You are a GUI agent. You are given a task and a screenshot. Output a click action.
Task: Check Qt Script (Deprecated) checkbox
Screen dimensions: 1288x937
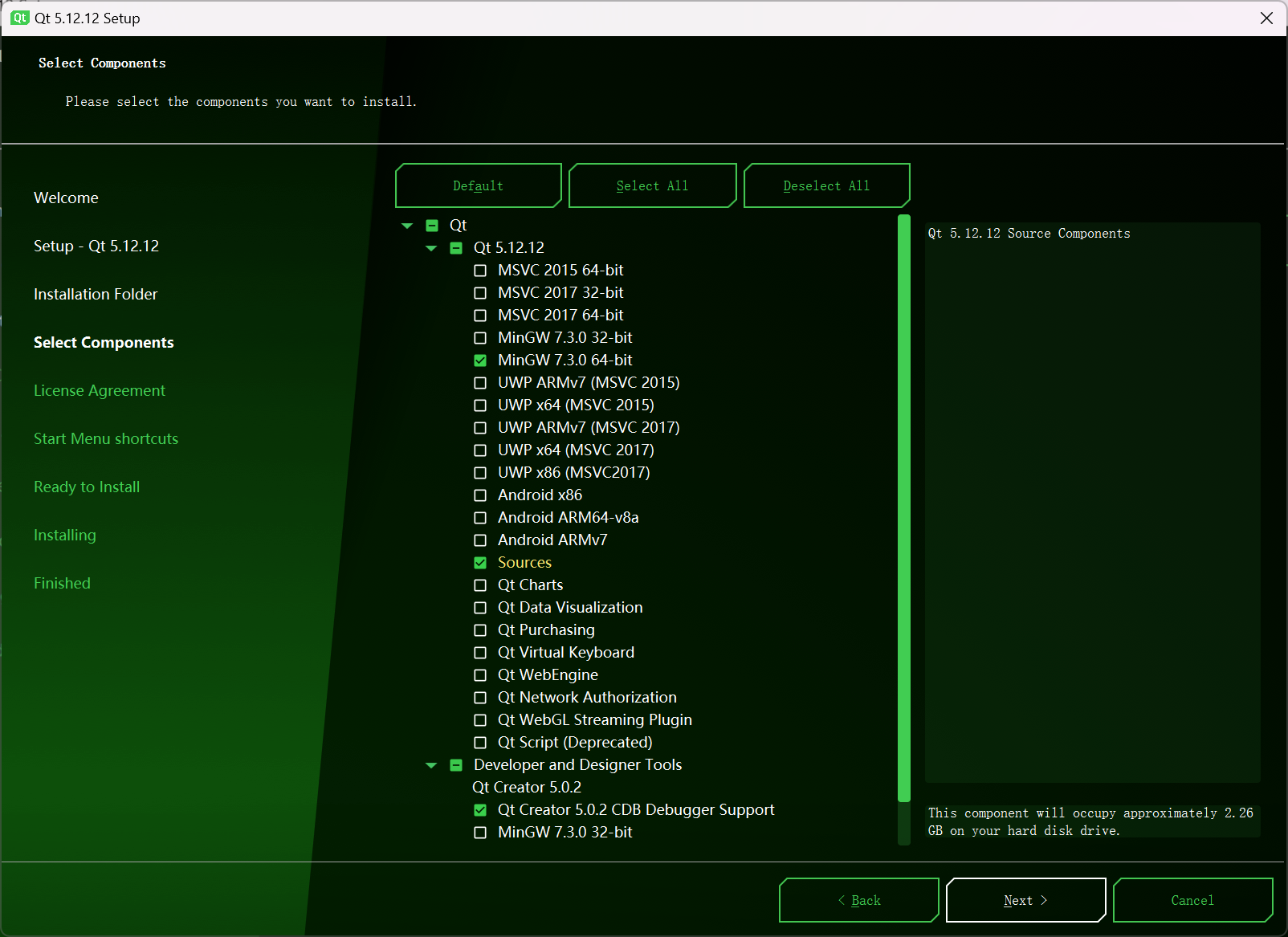tap(480, 743)
